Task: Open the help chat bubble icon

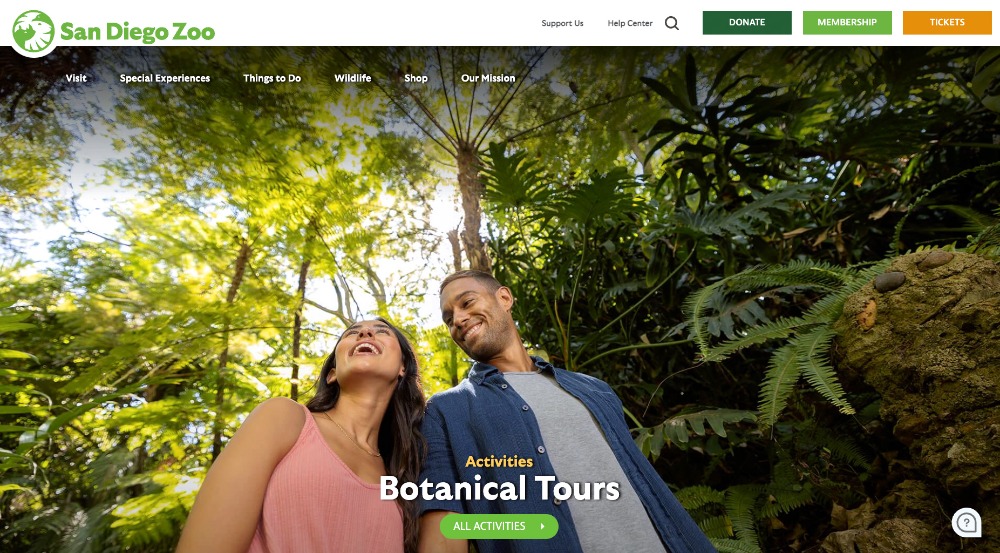Action: [967, 522]
